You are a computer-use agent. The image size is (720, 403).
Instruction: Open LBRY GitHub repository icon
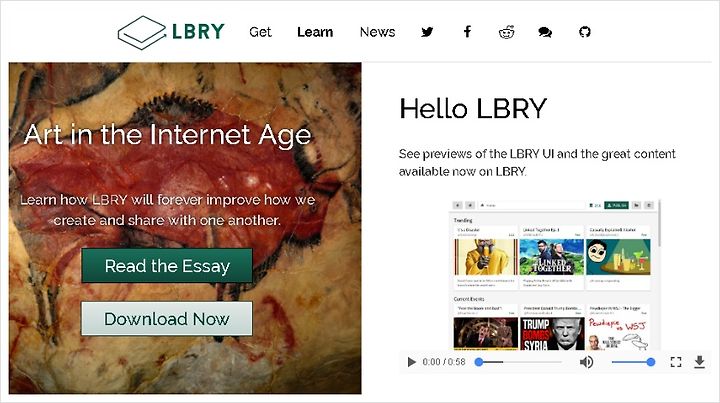point(585,32)
